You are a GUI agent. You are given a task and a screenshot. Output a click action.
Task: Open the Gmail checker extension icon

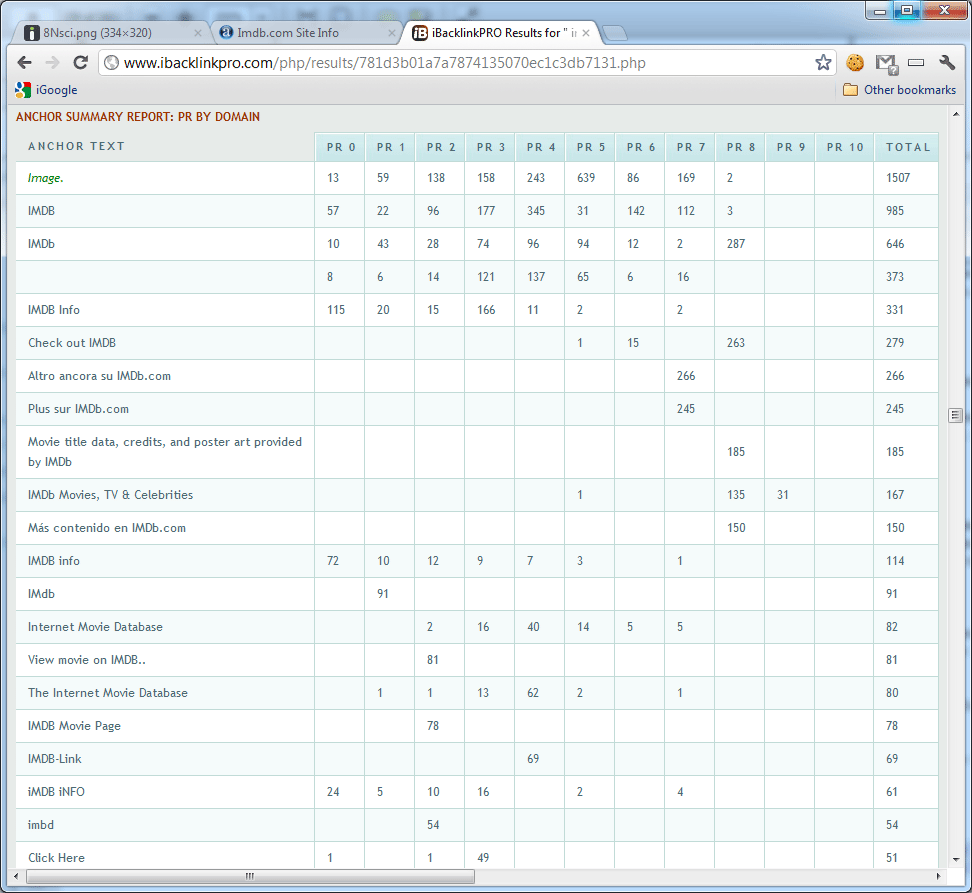point(886,63)
